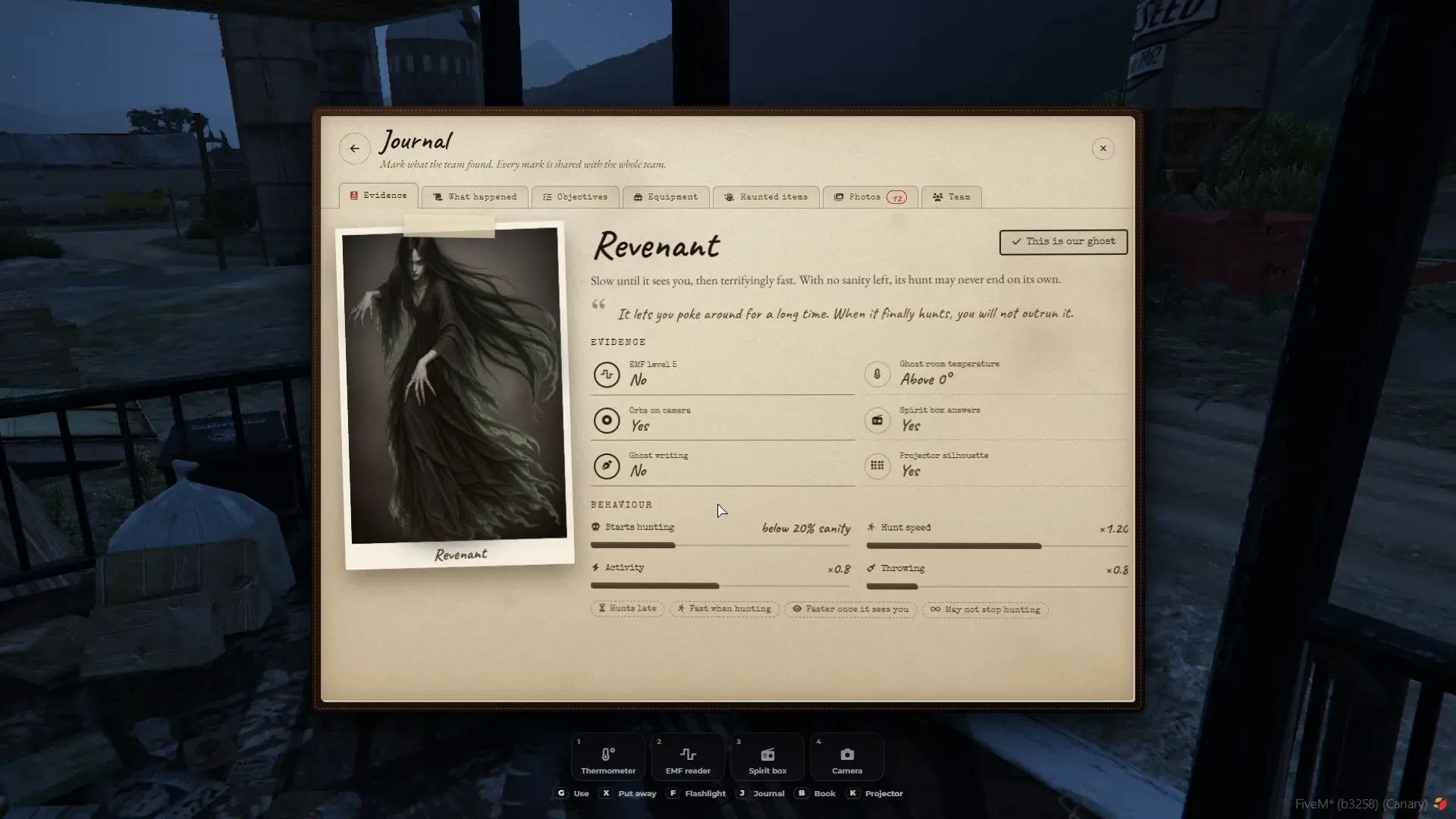1456x819 pixels.
Task: Open the Objectives tab
Action: (x=576, y=197)
